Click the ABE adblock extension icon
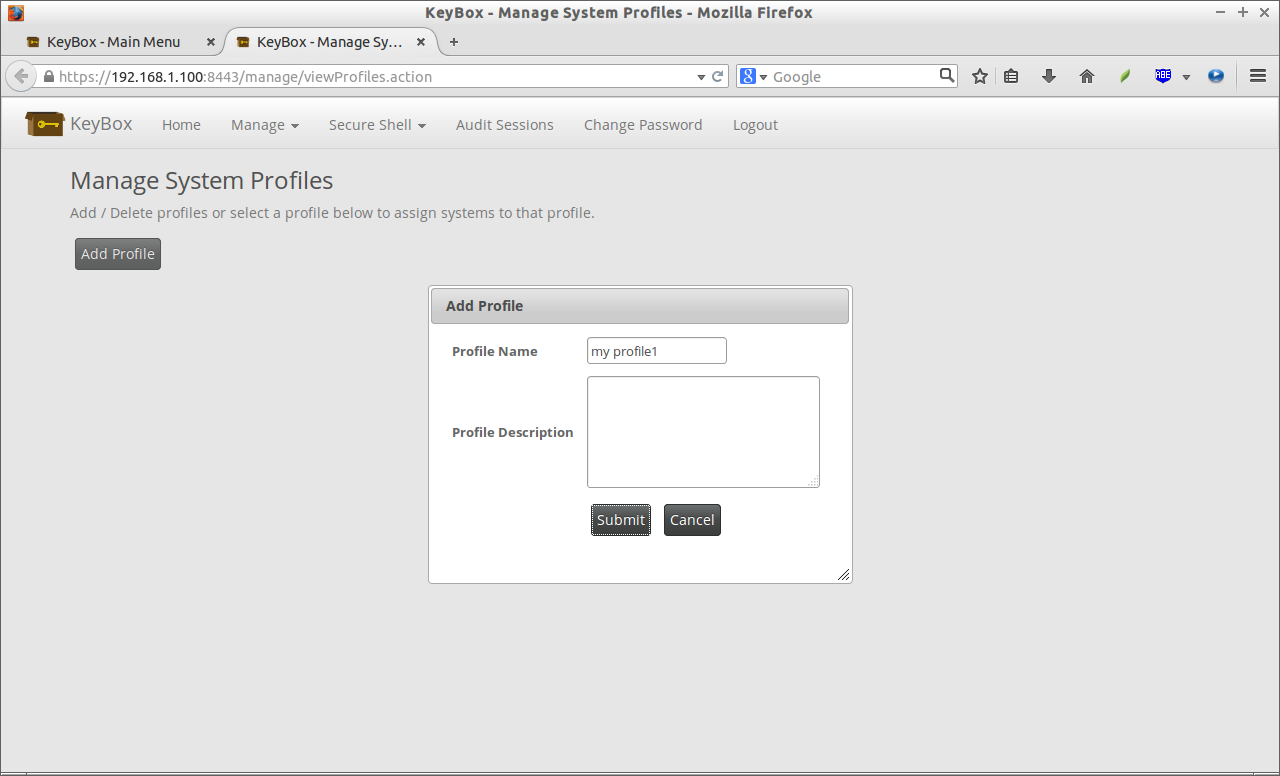This screenshot has width=1280, height=776. (1163, 76)
